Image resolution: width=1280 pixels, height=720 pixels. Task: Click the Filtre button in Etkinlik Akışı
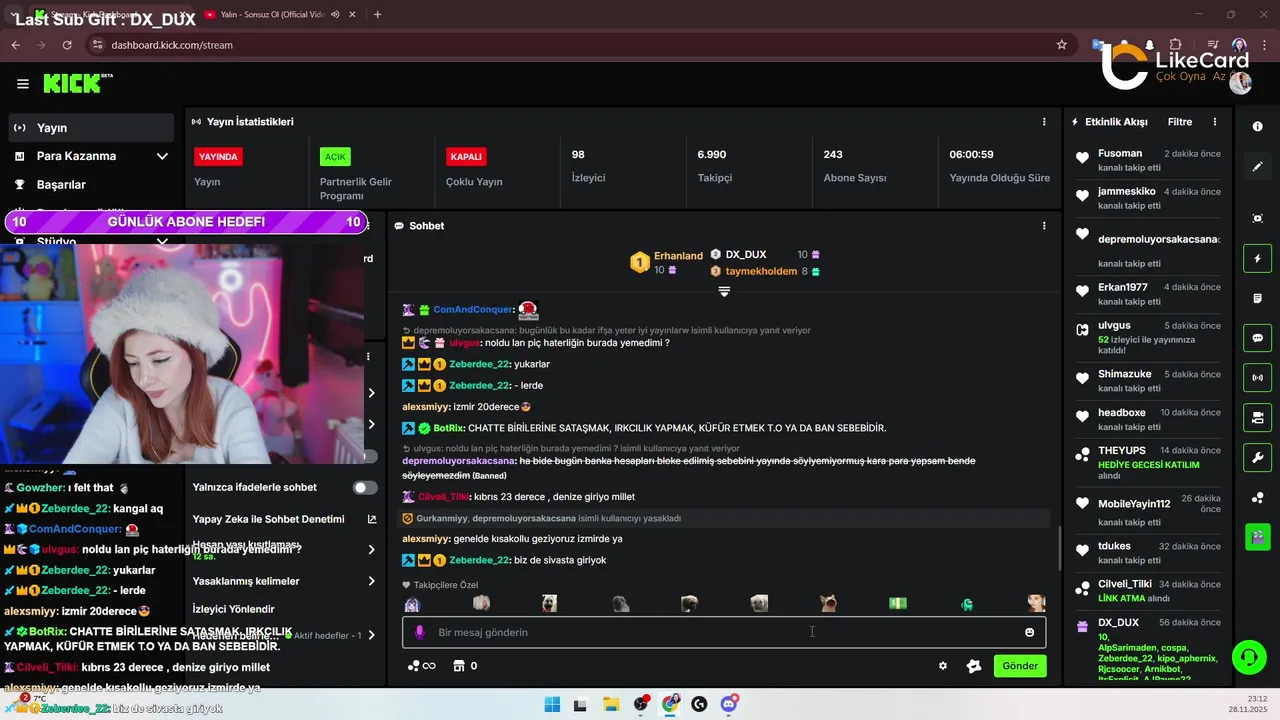[1180, 122]
